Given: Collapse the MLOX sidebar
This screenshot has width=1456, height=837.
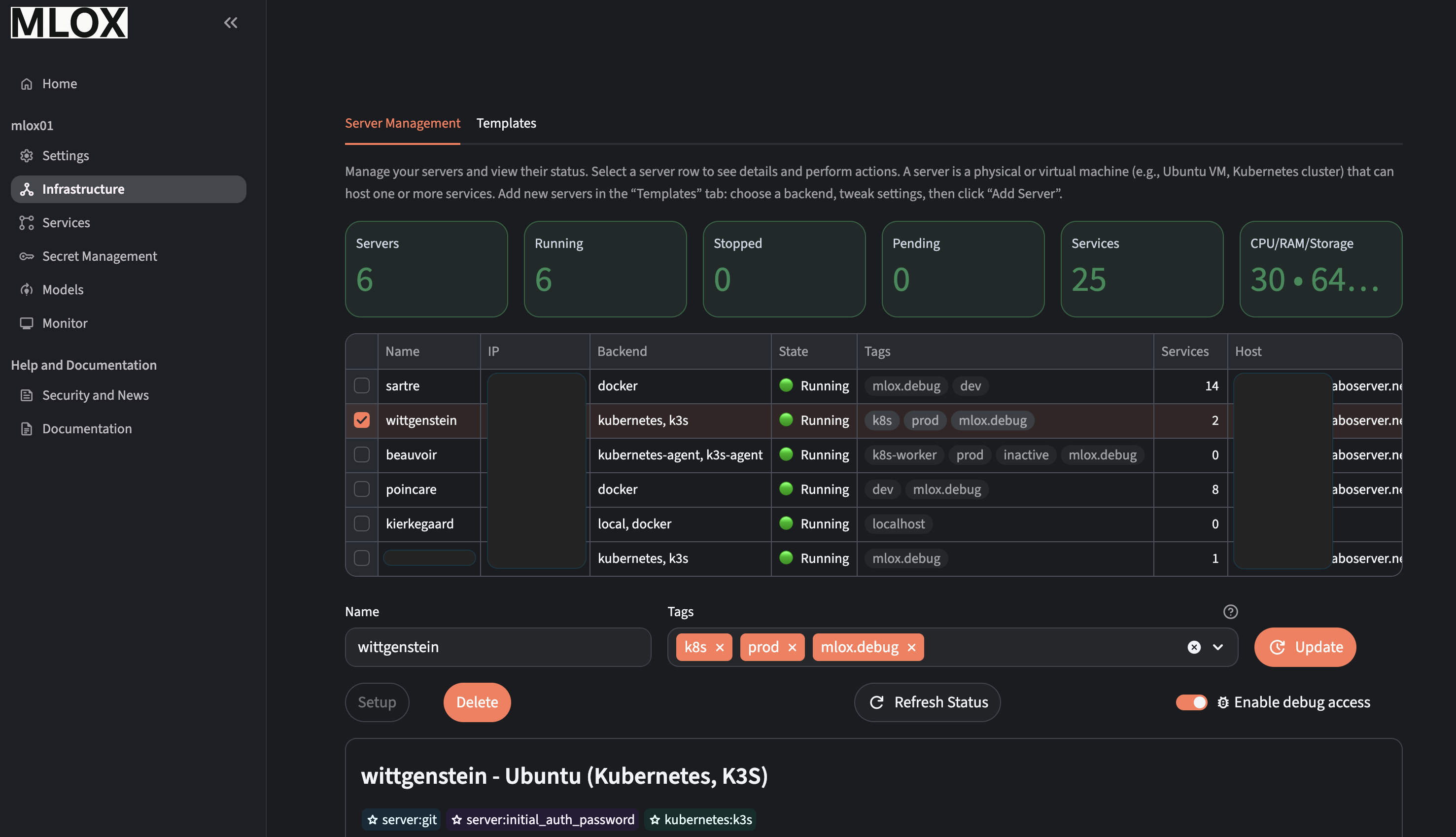Looking at the screenshot, I should point(231,22).
